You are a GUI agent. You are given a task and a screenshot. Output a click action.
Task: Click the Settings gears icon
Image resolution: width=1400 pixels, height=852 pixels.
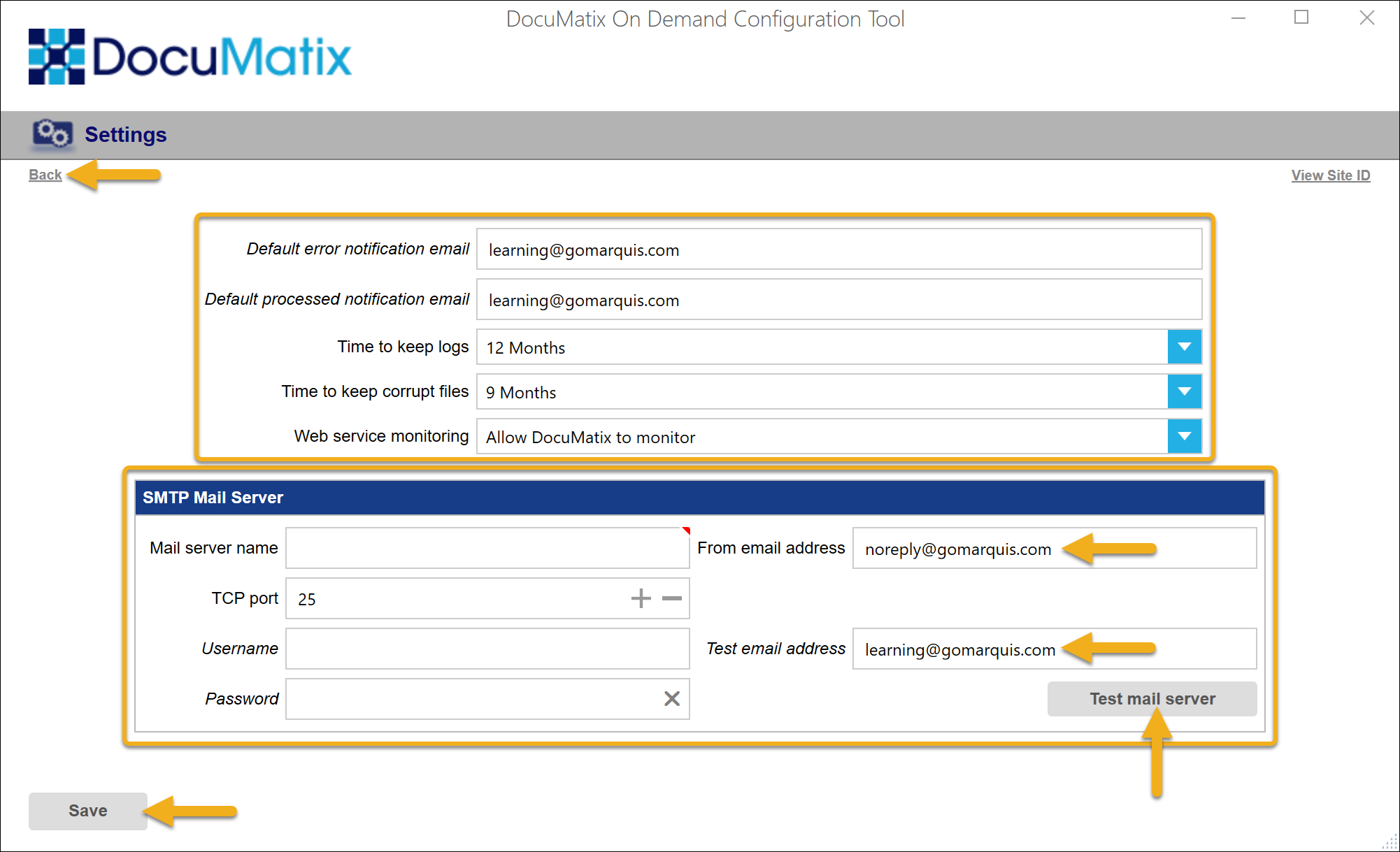(x=52, y=134)
